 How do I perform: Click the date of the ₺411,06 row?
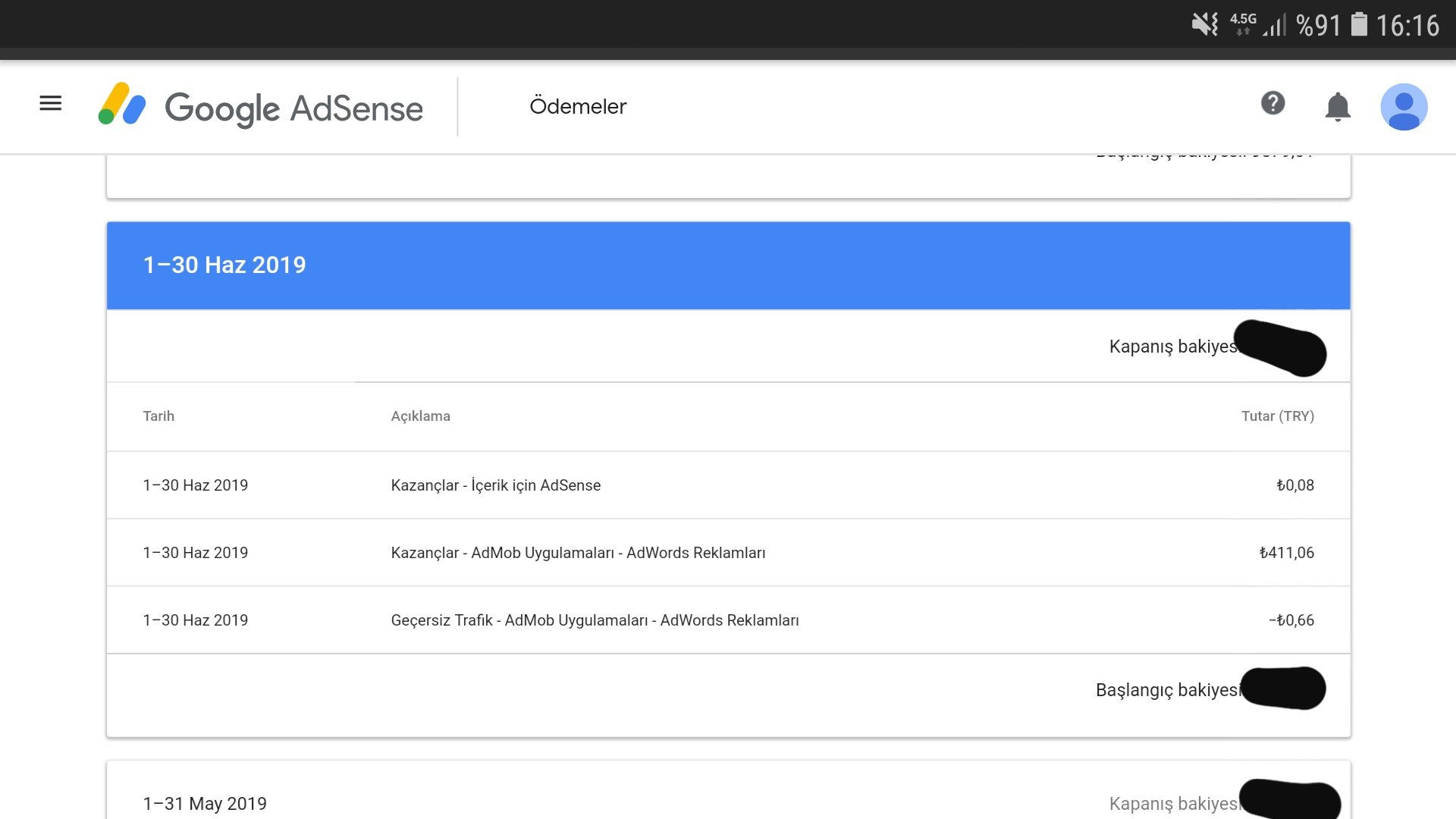pos(196,553)
